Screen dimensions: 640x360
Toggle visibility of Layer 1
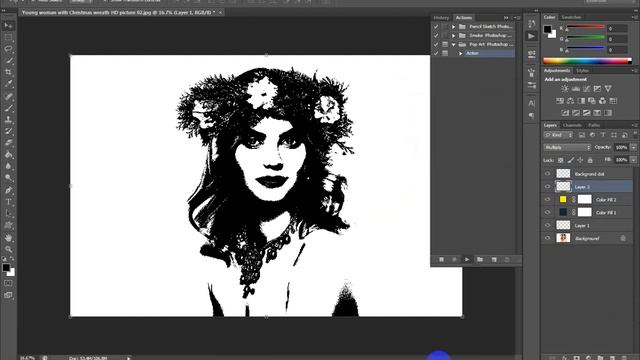pos(548,225)
